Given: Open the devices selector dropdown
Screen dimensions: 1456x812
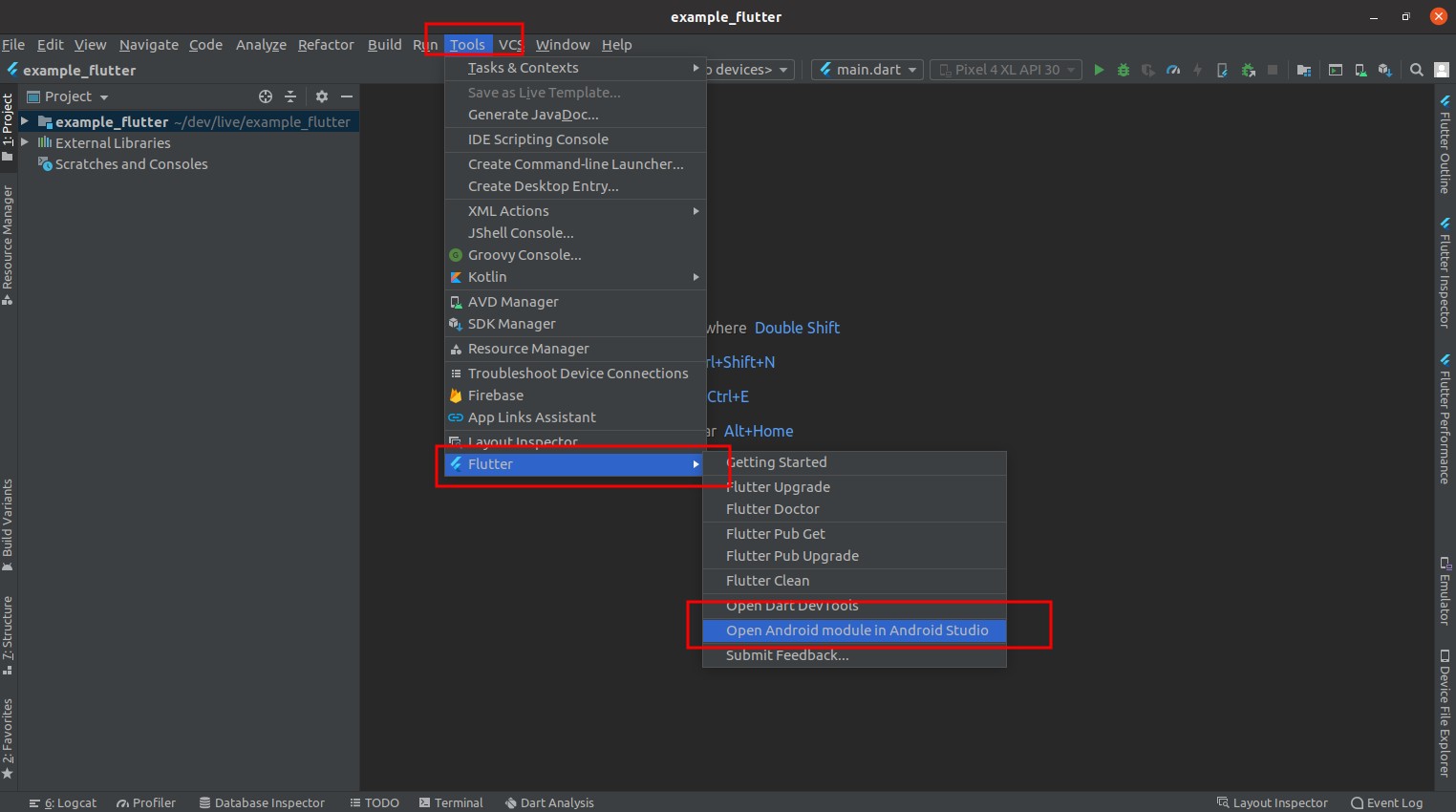Looking at the screenshot, I should point(750,70).
